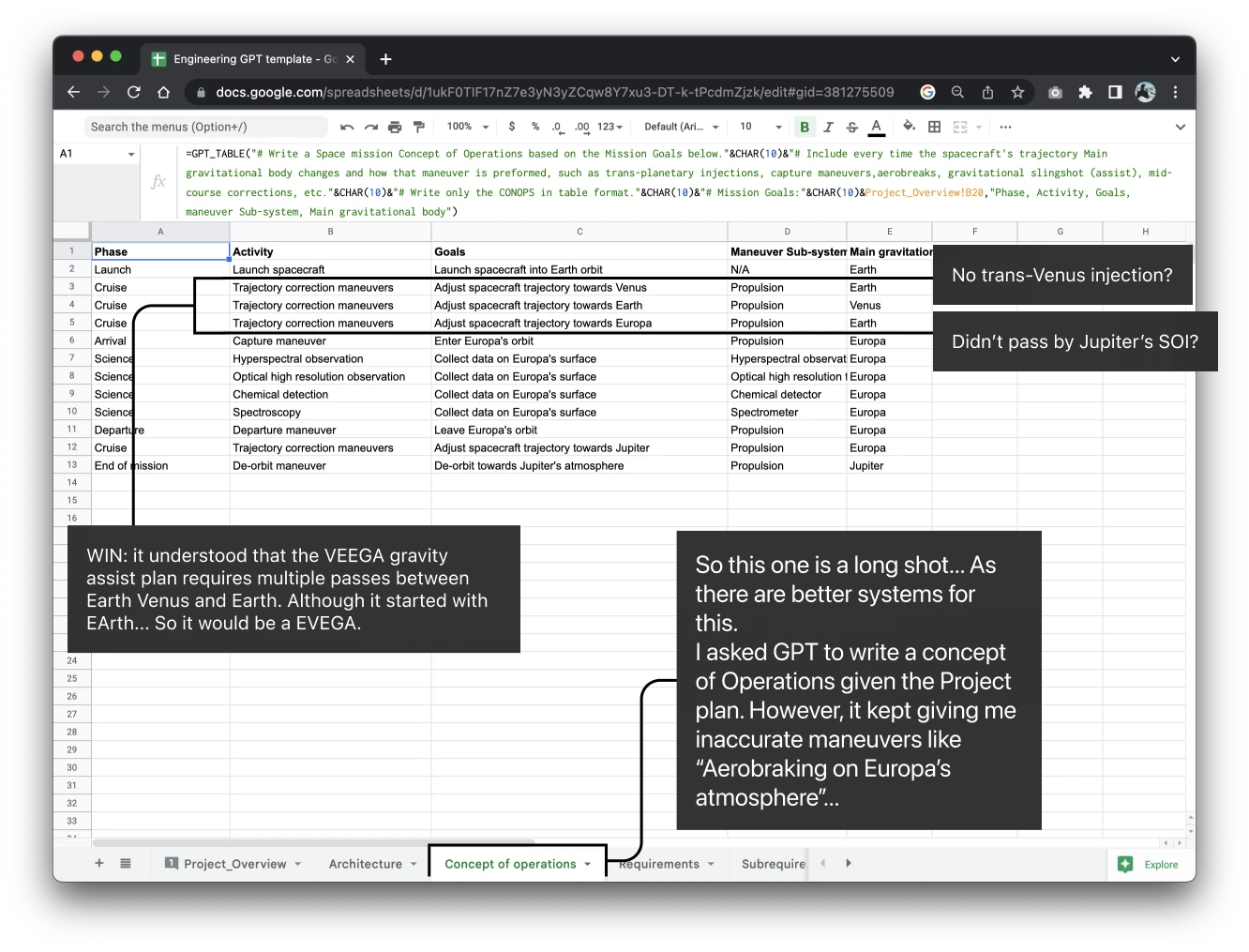The image size is (1249, 952).
Task: Decrease decimal places
Action: (x=557, y=127)
